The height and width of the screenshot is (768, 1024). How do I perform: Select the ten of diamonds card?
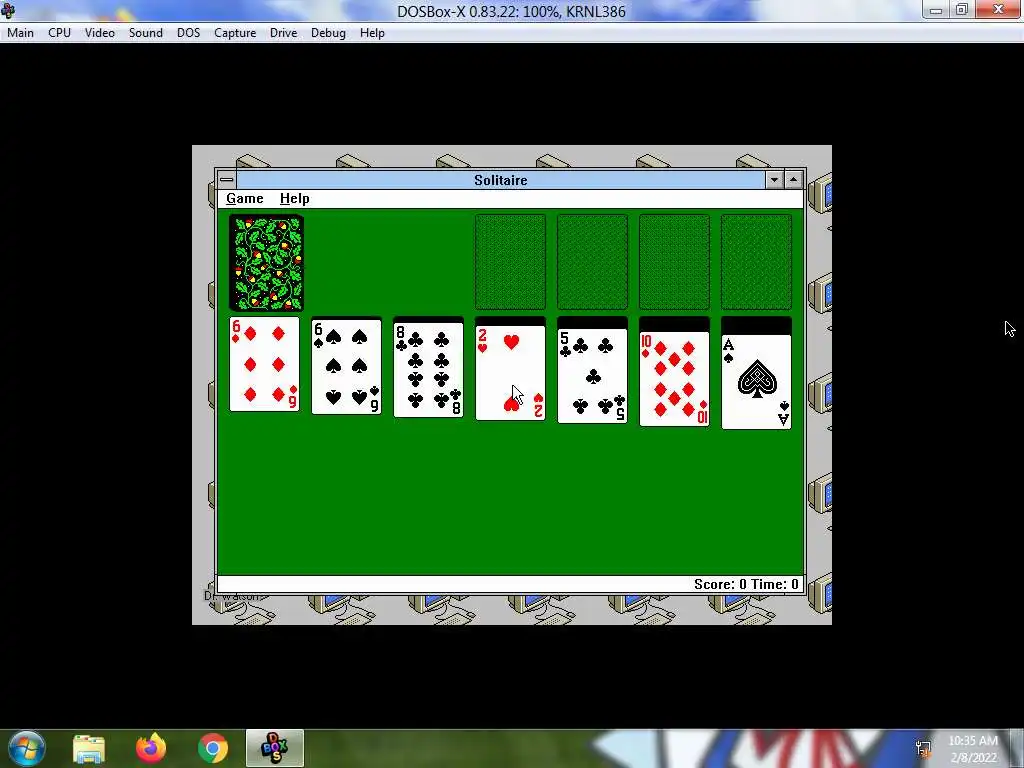674,379
